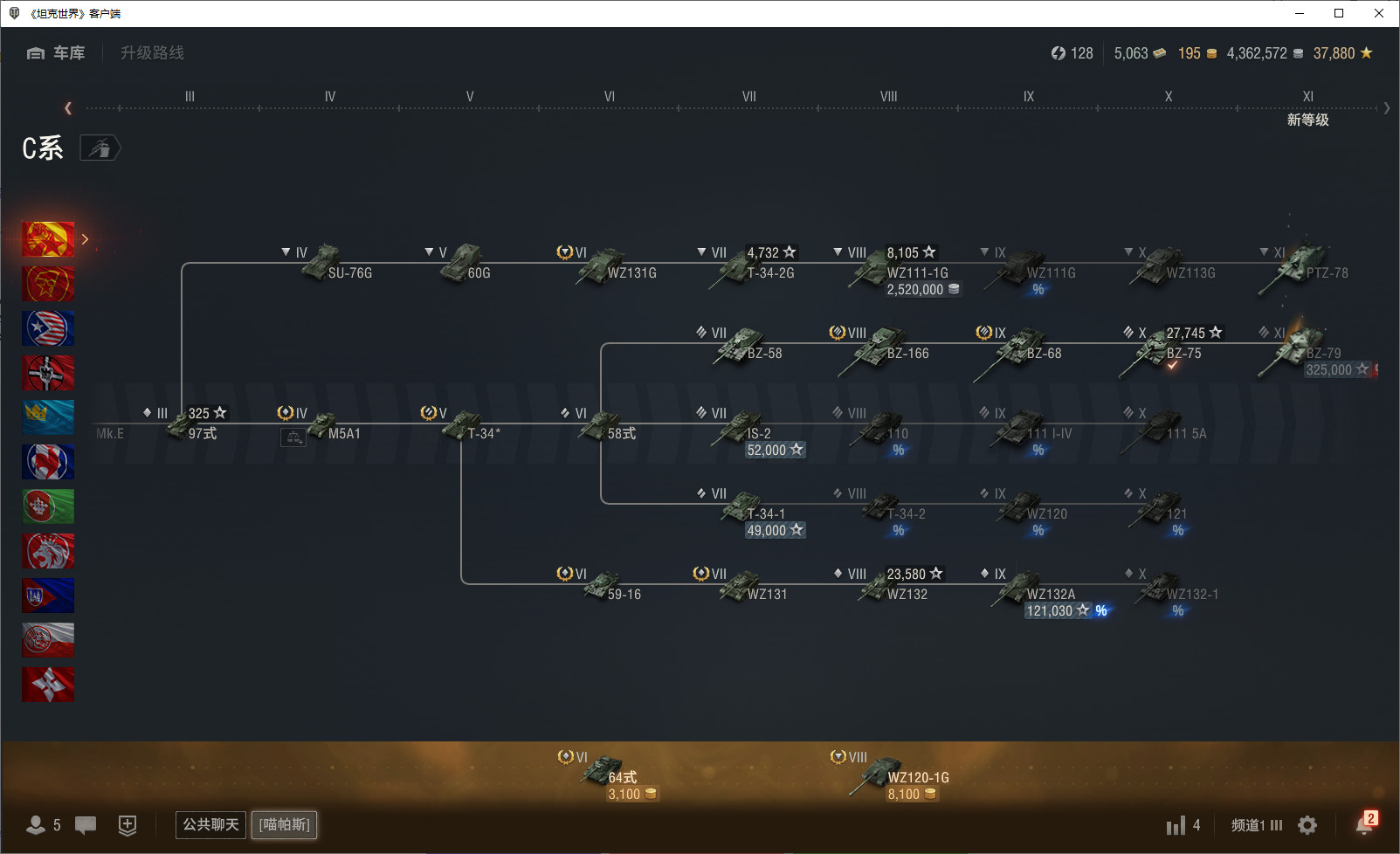
Task: Select the 59-16 tank icon
Action: [602, 587]
